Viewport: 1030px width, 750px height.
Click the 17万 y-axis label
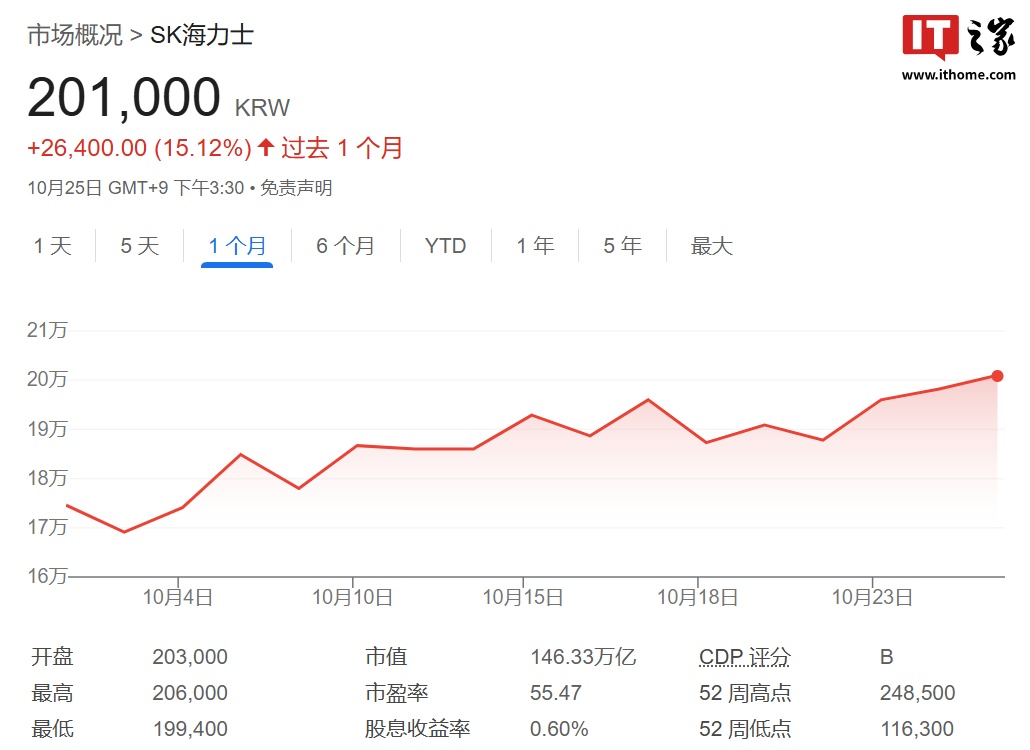pyautogui.click(x=47, y=527)
